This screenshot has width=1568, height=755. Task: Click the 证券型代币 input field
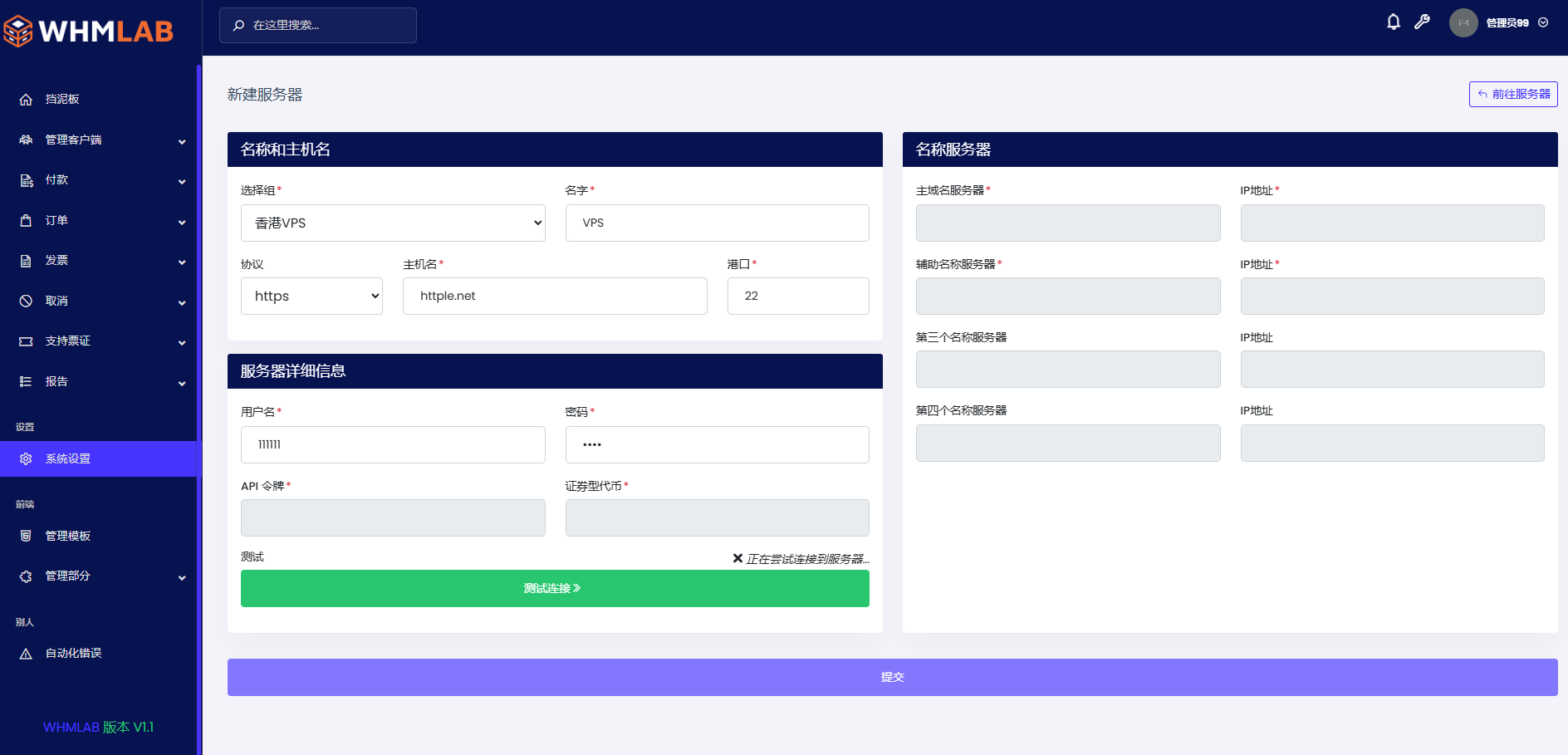[718, 517]
